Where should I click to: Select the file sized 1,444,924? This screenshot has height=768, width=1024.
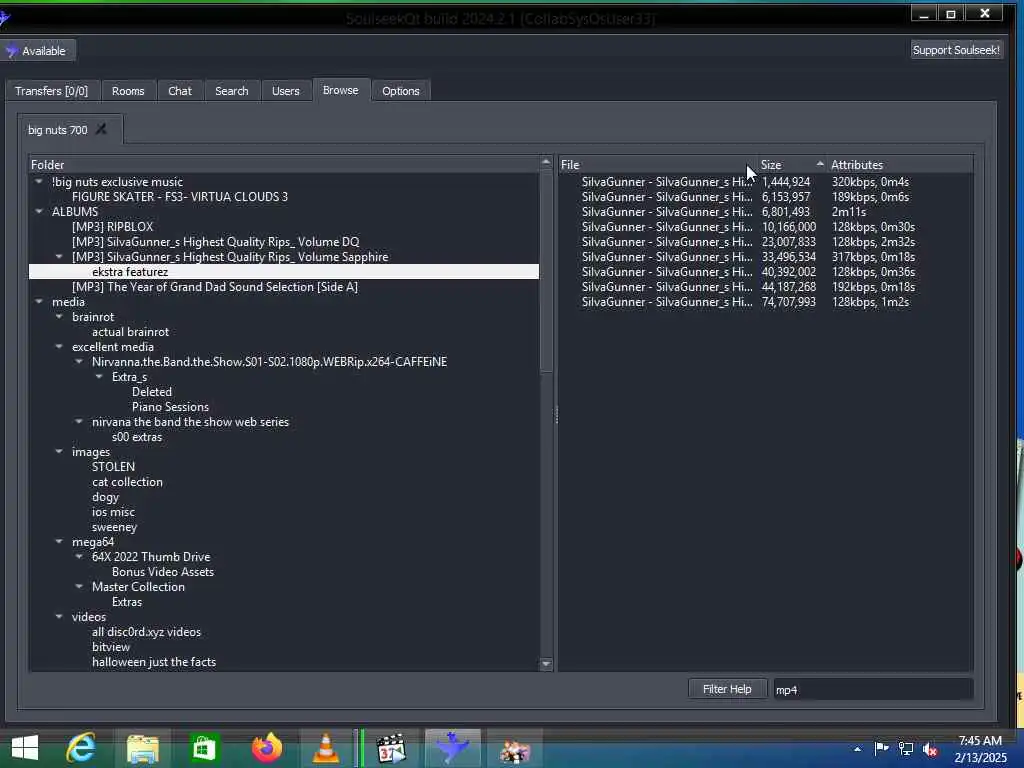tap(765, 182)
